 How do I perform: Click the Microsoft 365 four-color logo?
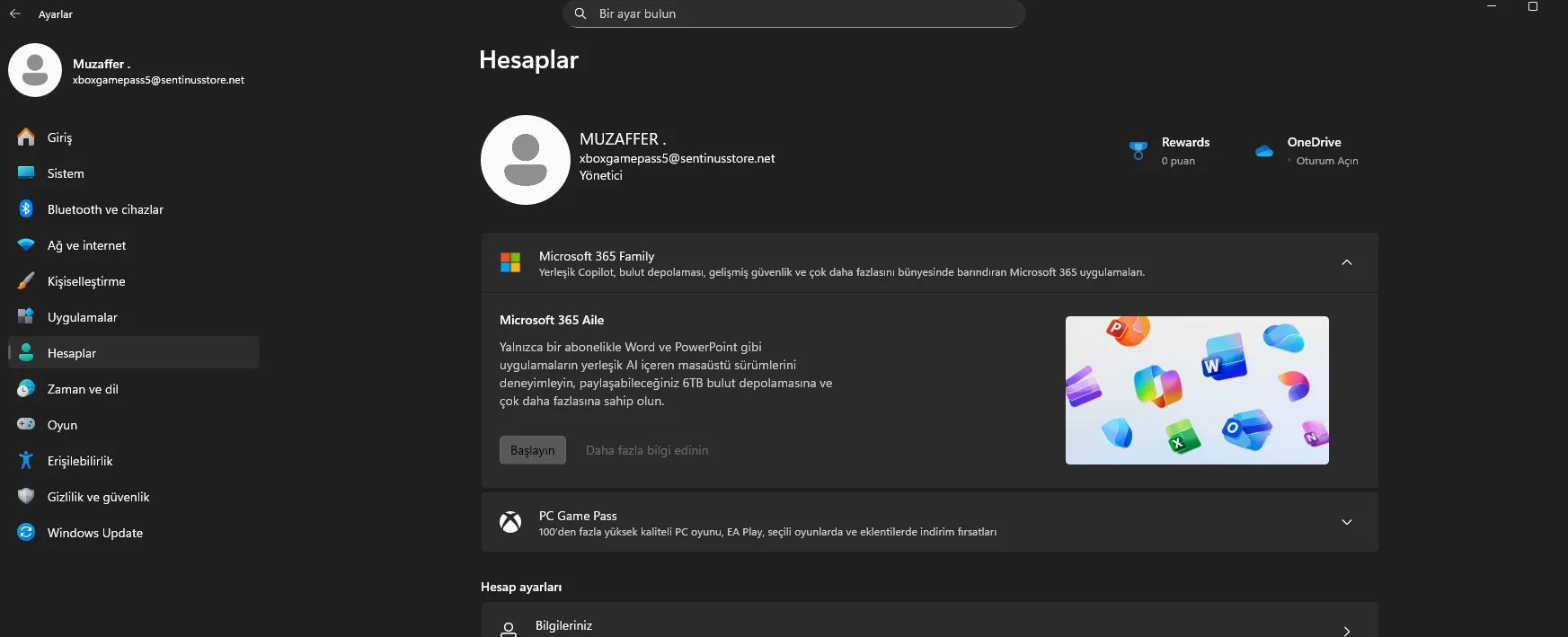(x=510, y=262)
